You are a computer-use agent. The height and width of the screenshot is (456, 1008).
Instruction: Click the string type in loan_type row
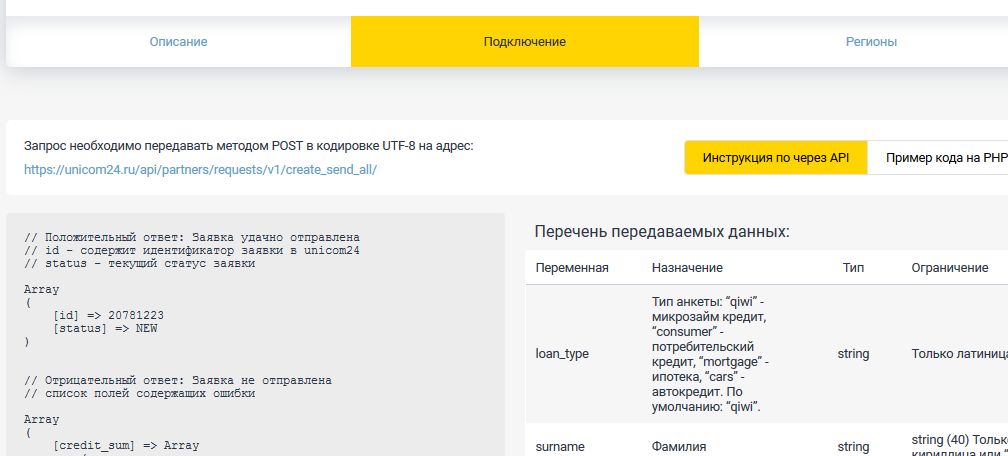[853, 354]
